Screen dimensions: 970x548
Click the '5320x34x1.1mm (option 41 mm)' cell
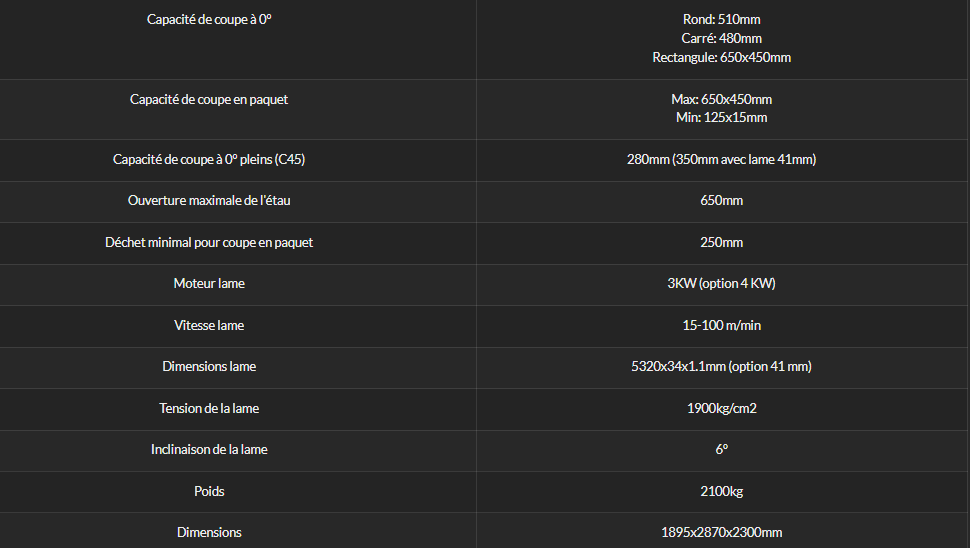(721, 366)
